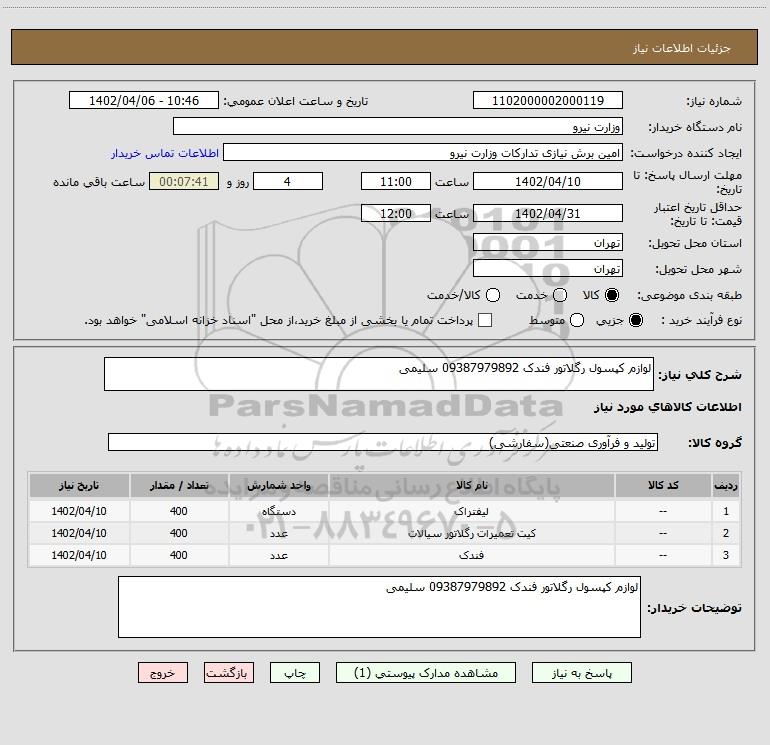This screenshot has width=770, height=745.
Task: Click the deadline time 11:00 field
Action: 396,182
